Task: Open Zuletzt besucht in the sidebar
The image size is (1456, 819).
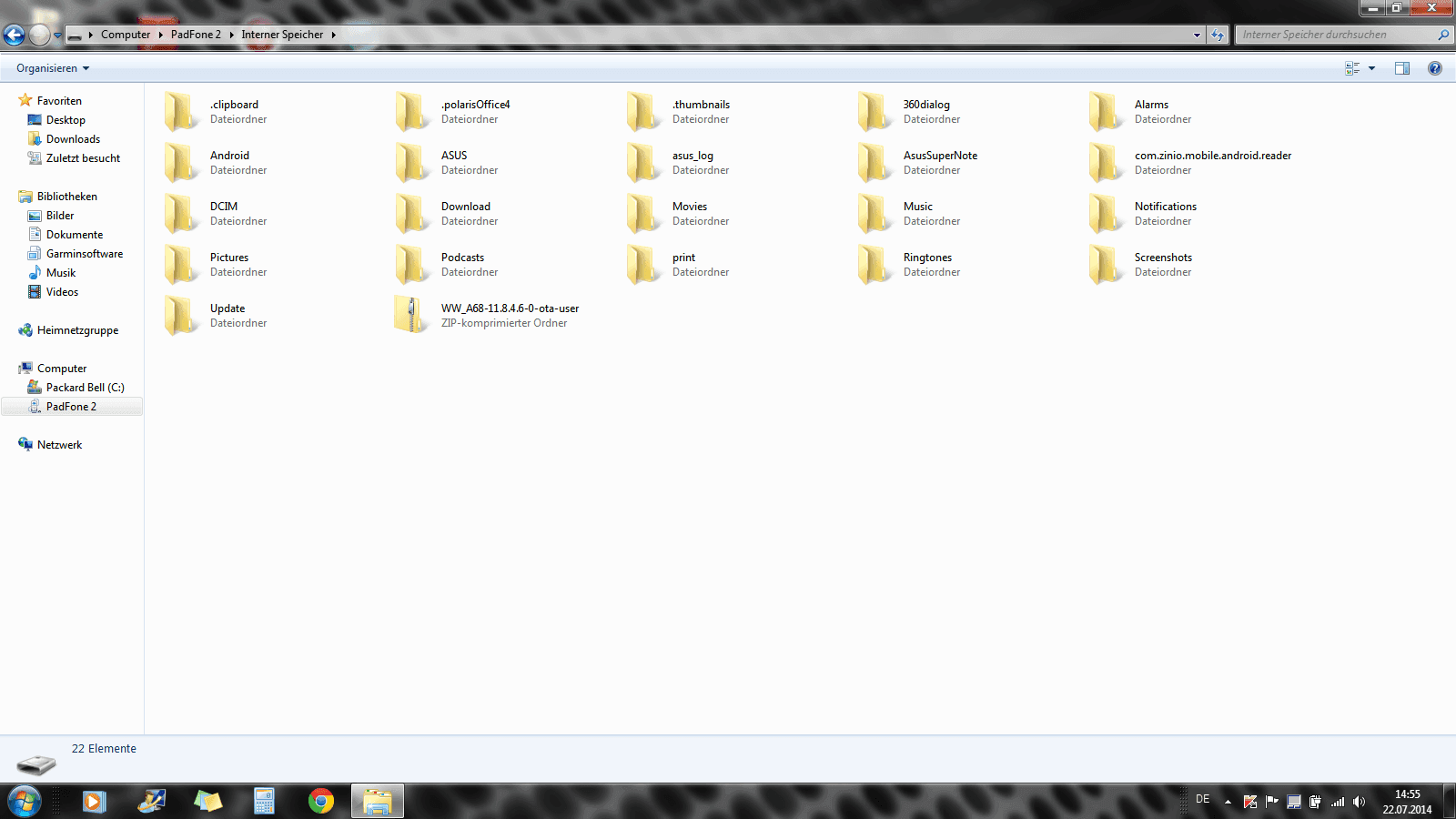Action: pyautogui.click(x=83, y=158)
